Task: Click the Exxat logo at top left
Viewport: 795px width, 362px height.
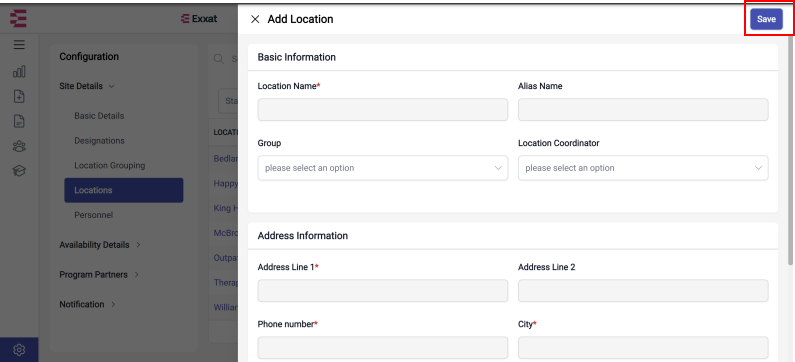Action: [x=18, y=19]
